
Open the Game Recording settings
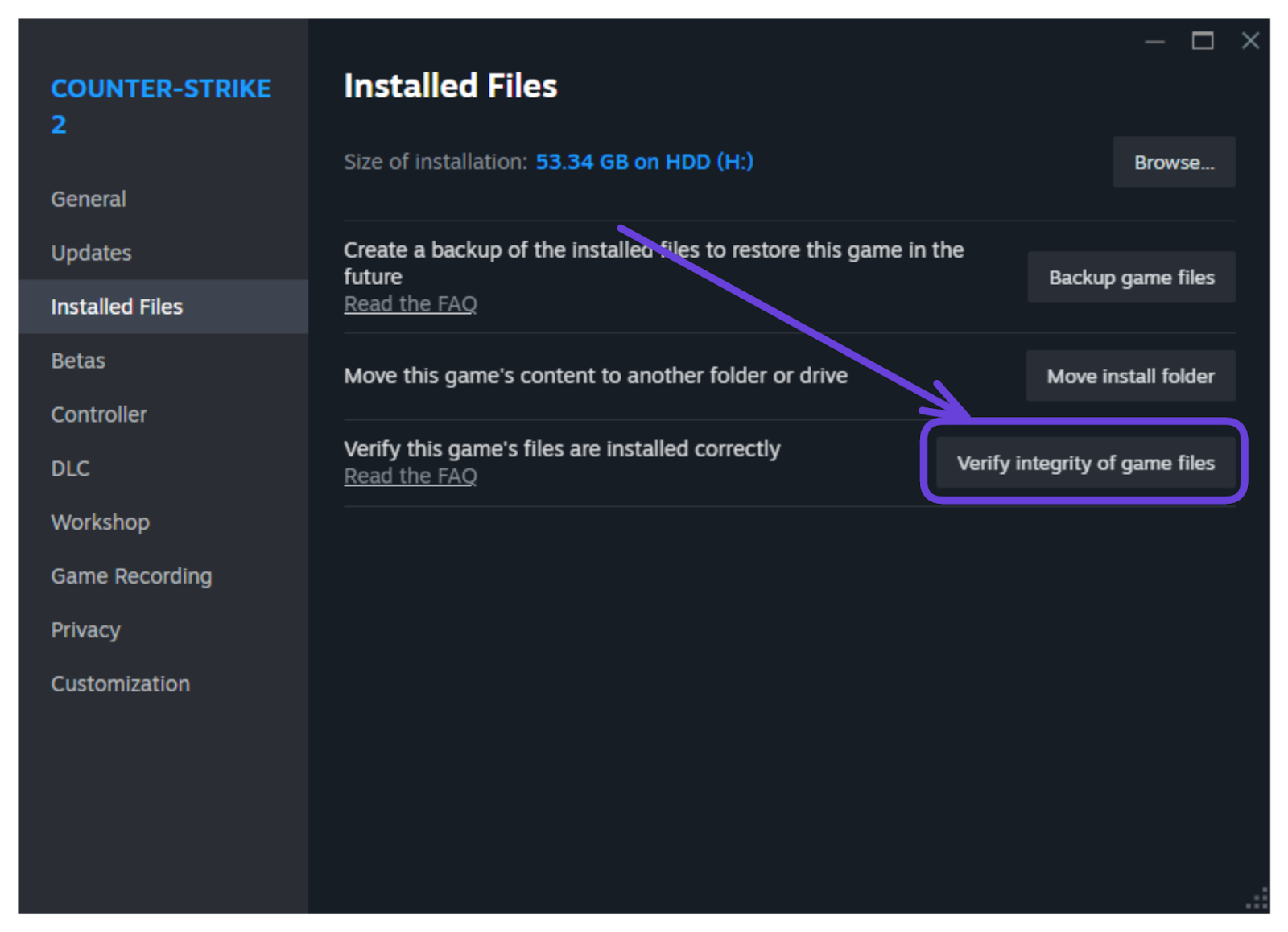(131, 575)
